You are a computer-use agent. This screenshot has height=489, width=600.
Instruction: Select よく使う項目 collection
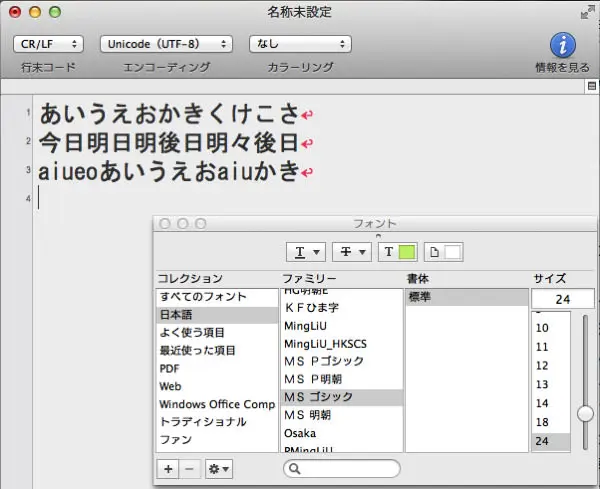click(x=217, y=333)
